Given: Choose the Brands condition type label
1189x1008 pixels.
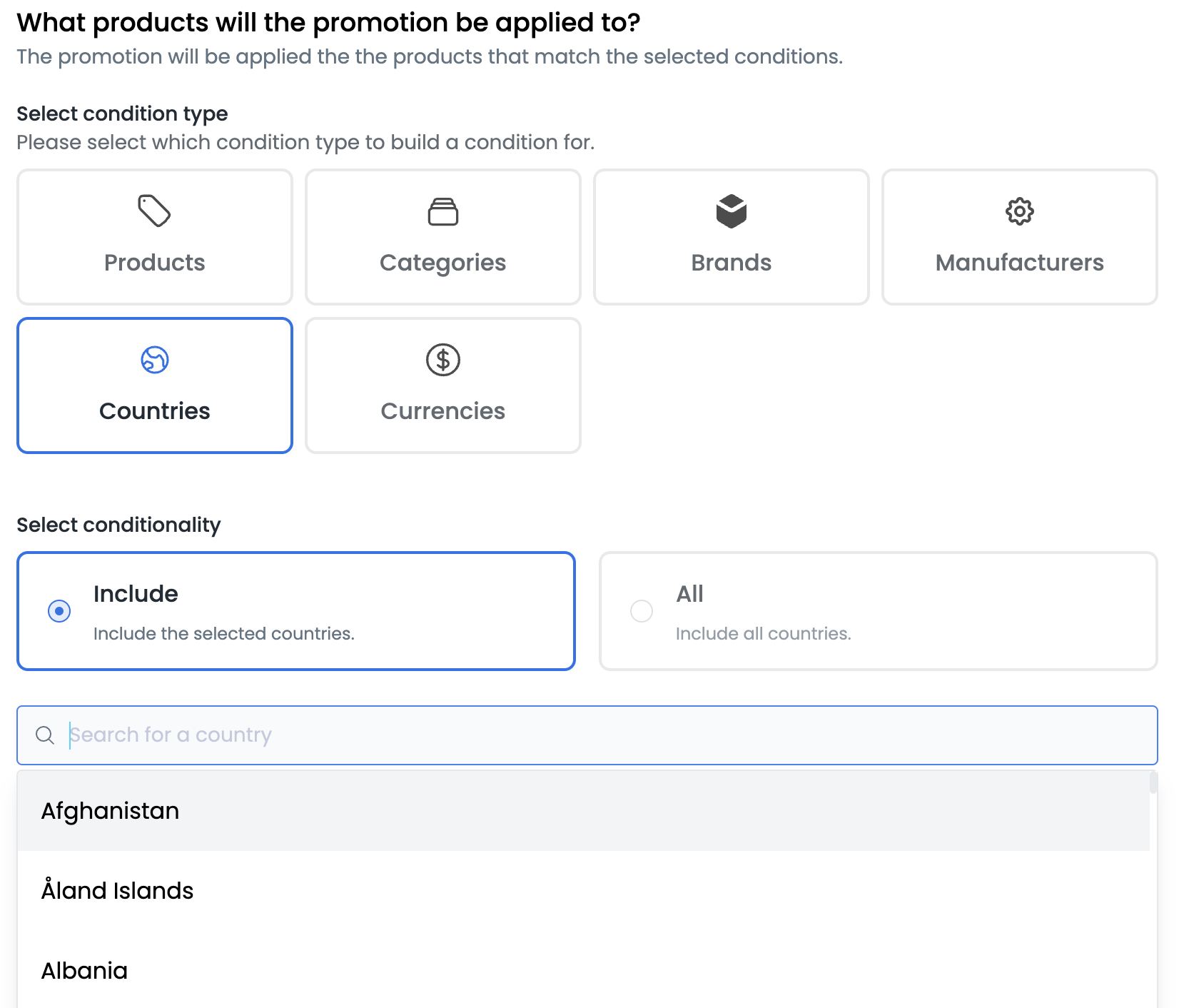Looking at the screenshot, I should 731,263.
